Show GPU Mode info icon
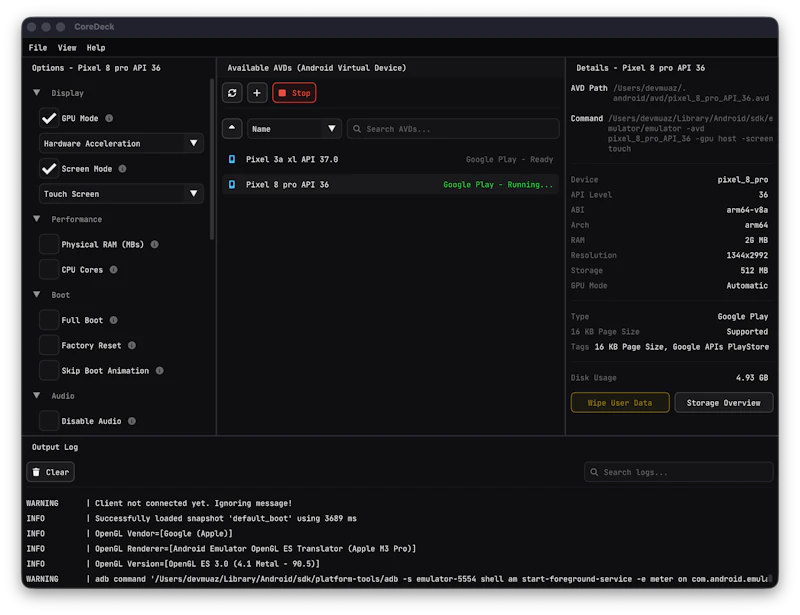 (109, 118)
